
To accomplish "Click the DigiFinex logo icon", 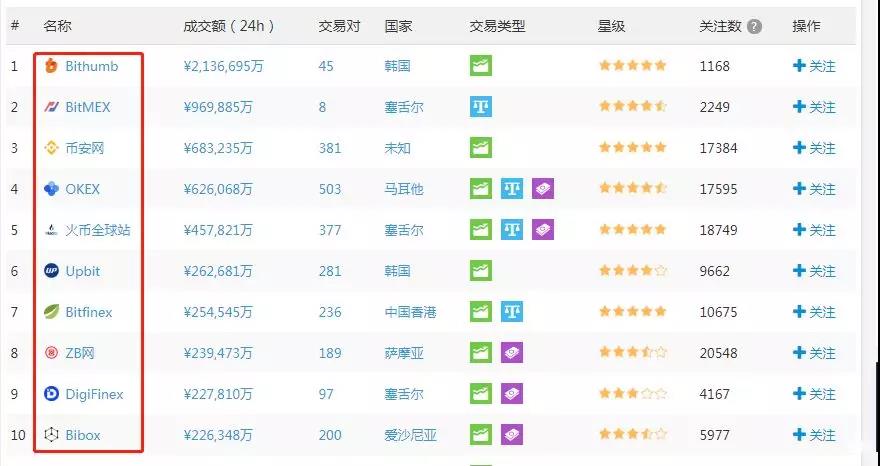I will click(51, 394).
